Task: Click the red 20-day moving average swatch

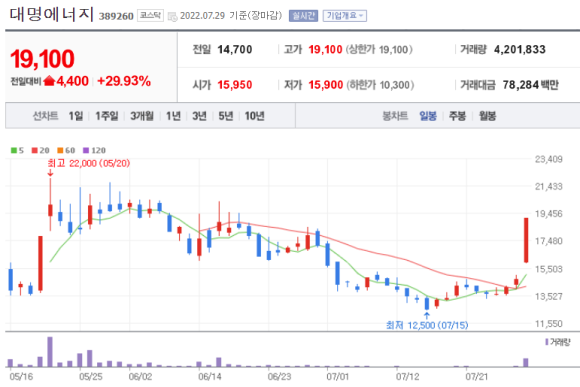Action: [35, 150]
